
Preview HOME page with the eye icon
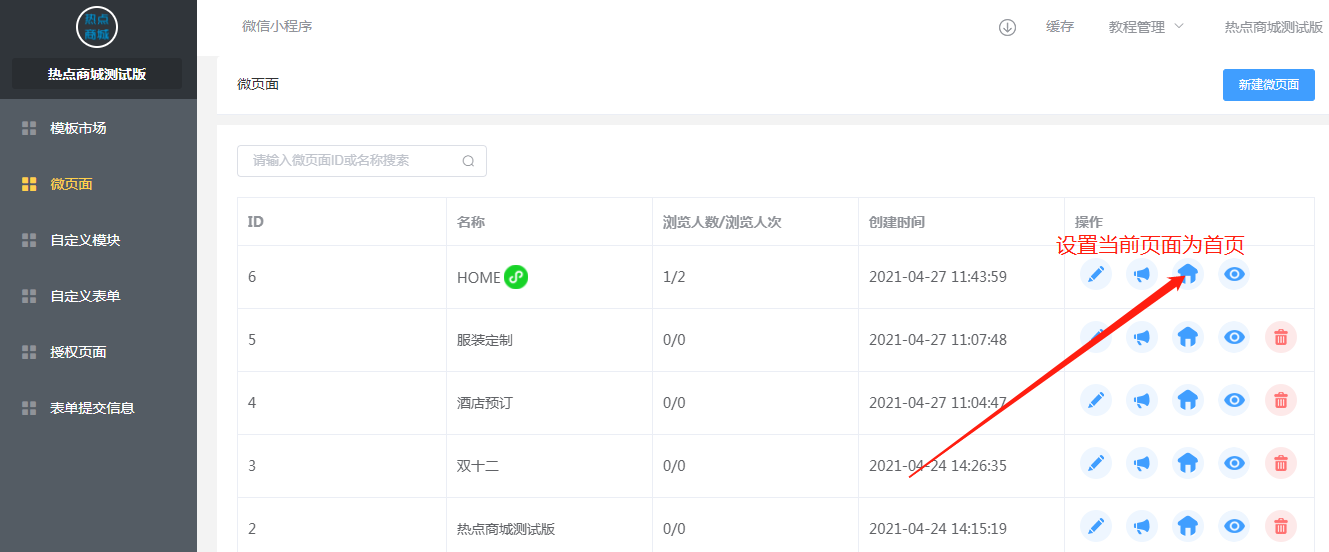[1234, 274]
